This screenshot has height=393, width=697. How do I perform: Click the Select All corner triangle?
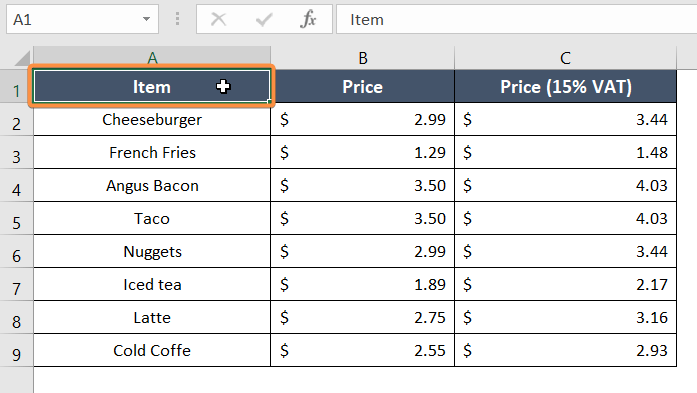click(20, 59)
